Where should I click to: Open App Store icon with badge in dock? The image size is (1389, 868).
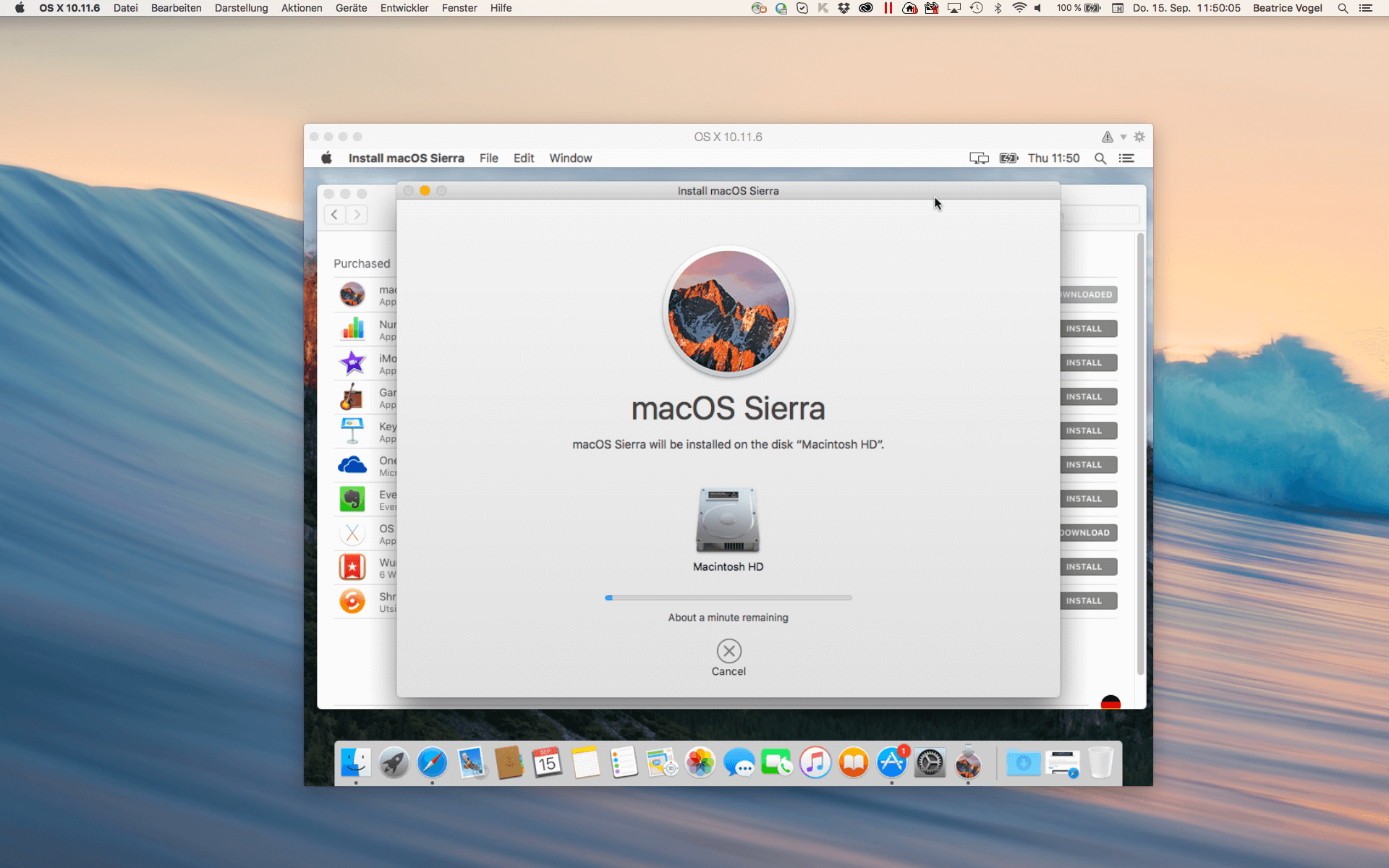(x=892, y=762)
